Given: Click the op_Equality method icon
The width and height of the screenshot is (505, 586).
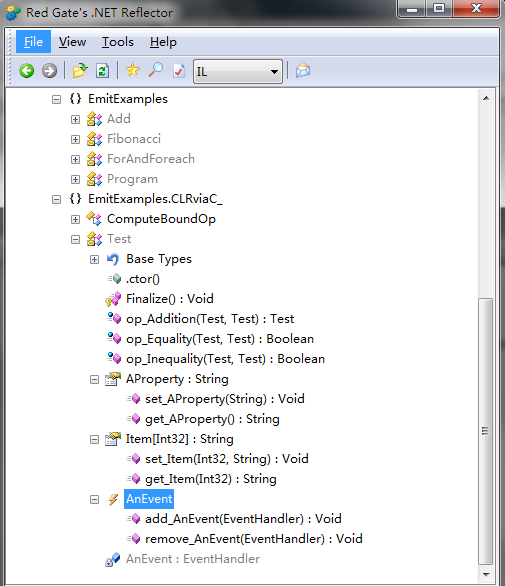Looking at the screenshot, I should point(114,338).
